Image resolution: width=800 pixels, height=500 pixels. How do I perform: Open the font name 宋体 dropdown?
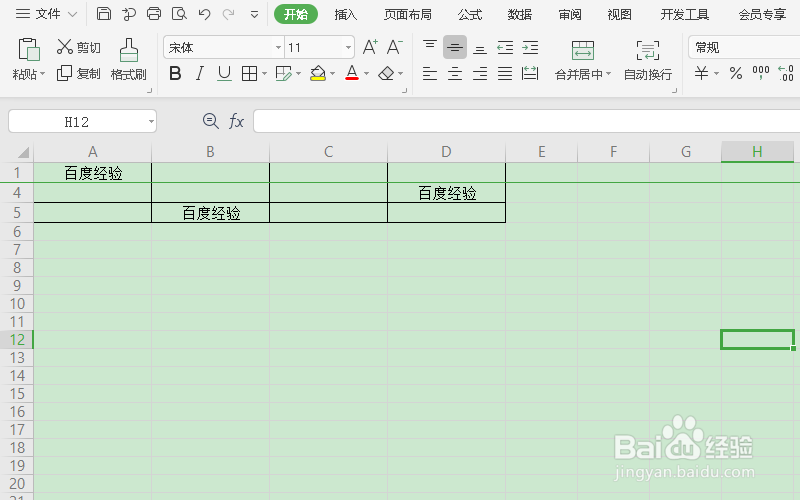[279, 48]
